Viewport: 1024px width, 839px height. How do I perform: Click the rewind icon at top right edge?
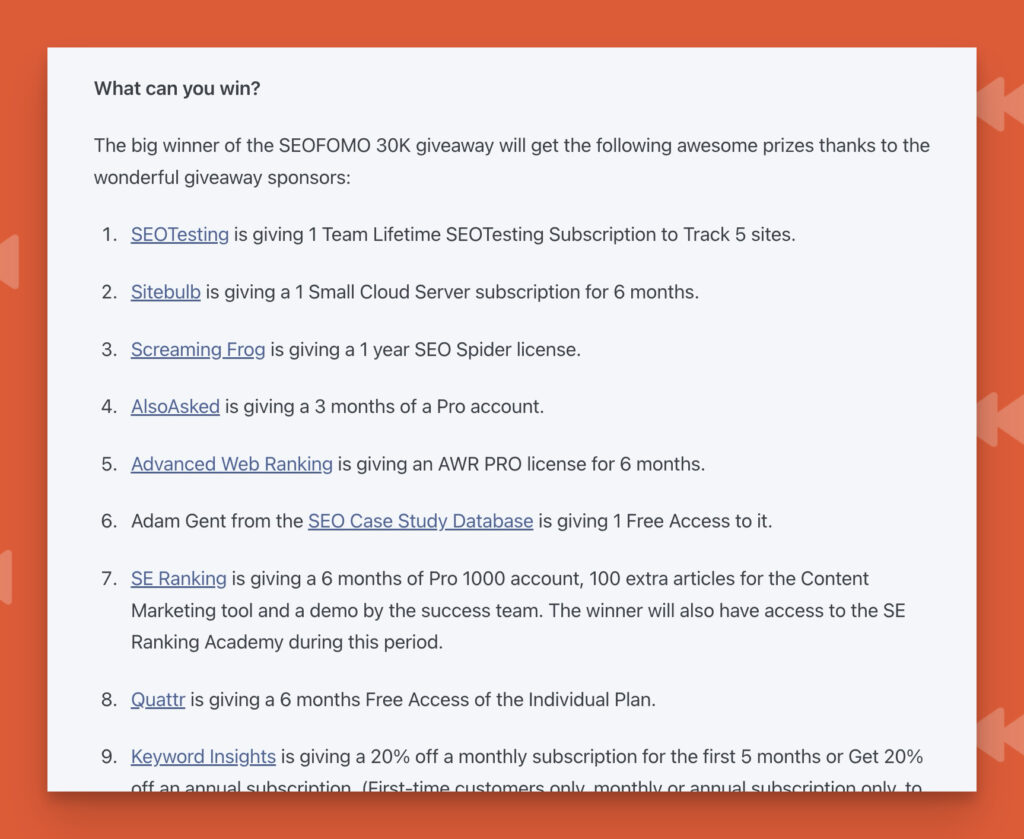point(1000,104)
